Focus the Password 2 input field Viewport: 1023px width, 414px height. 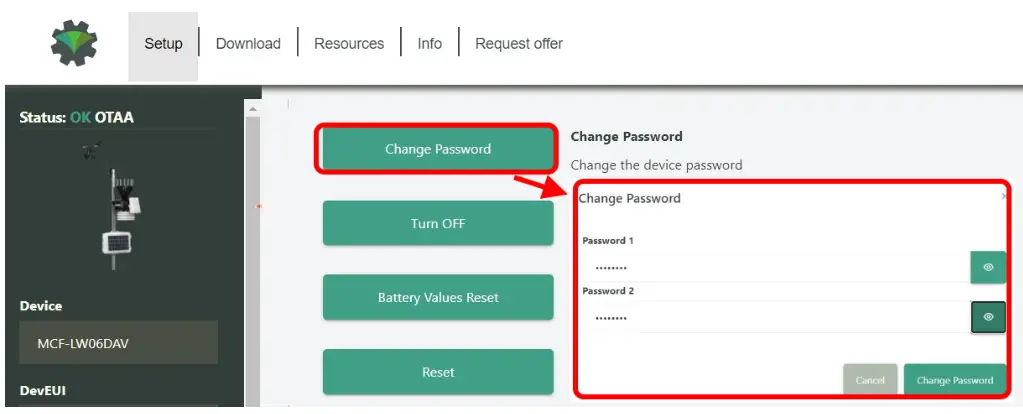click(x=775, y=317)
